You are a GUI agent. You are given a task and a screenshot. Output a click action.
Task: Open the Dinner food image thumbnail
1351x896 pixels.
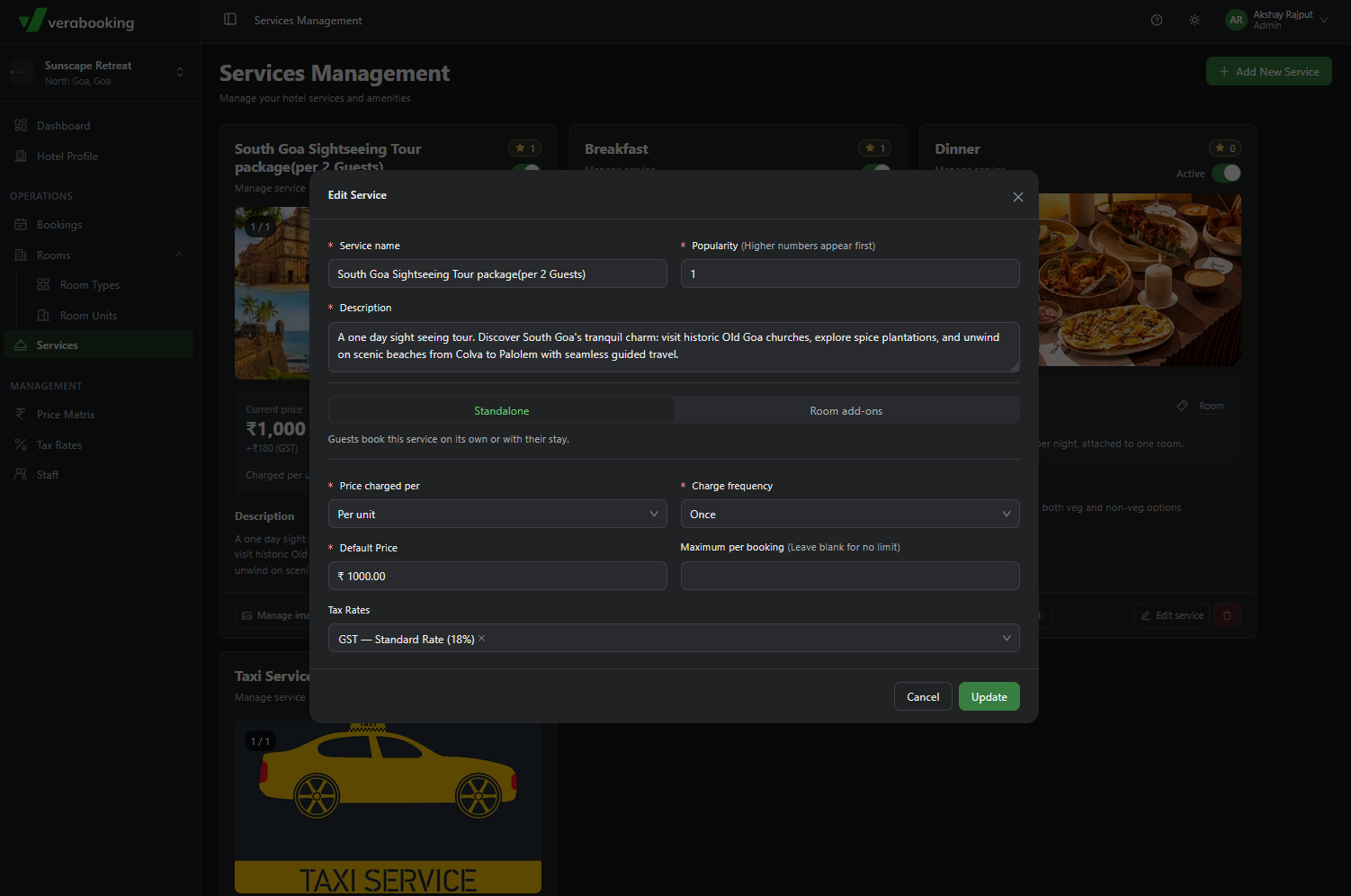(1140, 280)
